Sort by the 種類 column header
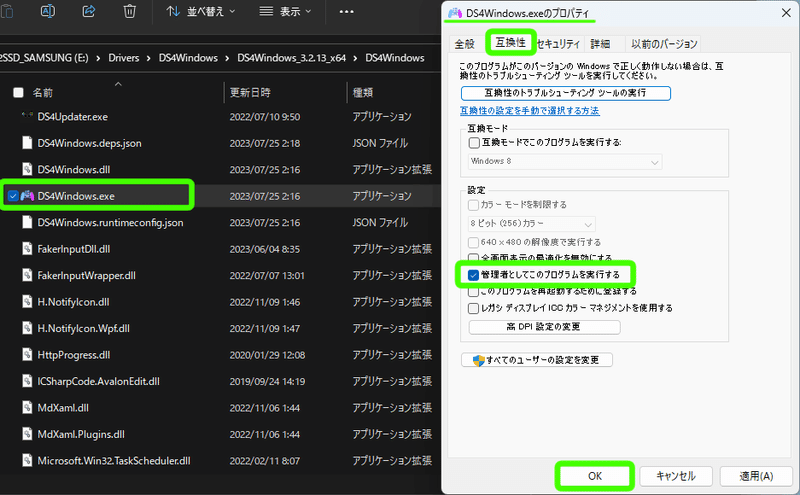Screen dimensions: 800x495 tap(363, 92)
